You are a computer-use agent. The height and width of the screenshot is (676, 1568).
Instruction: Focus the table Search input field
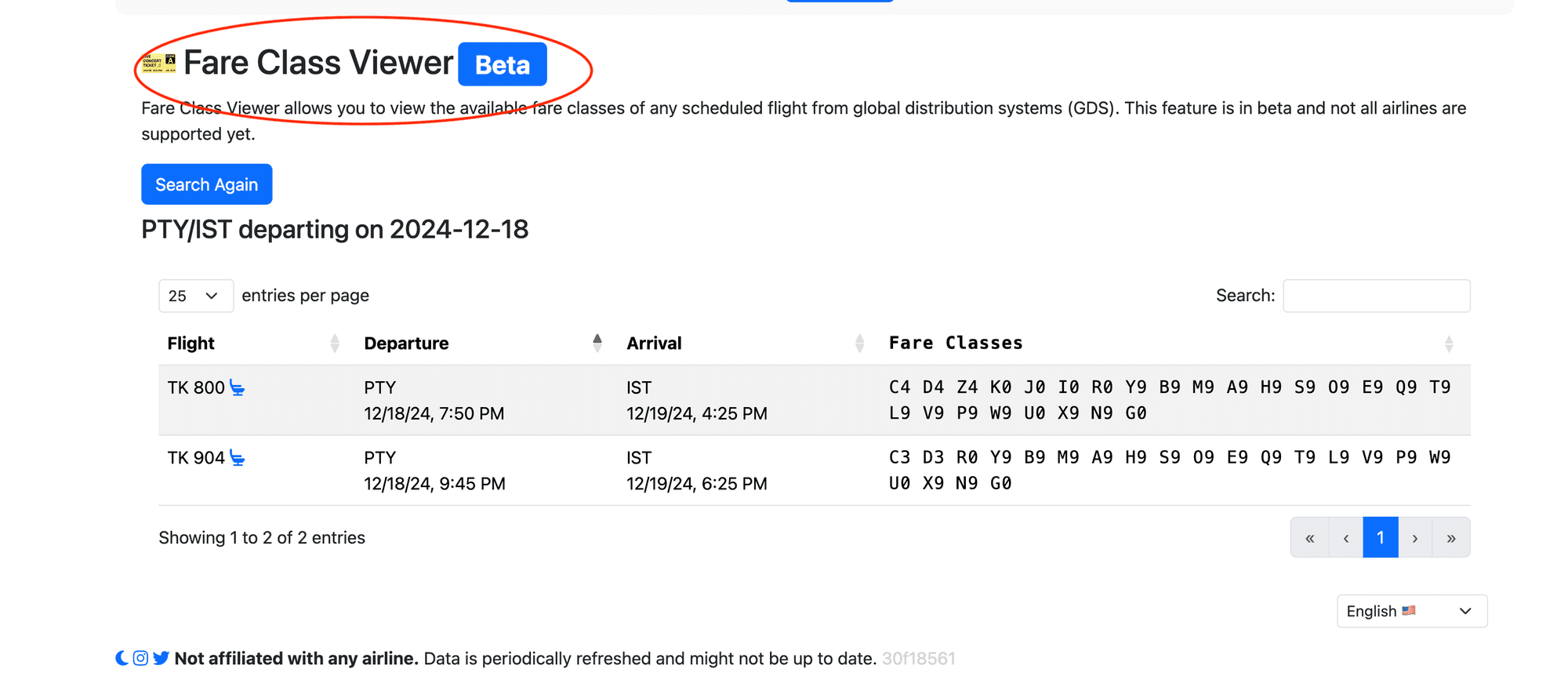[1376, 296]
